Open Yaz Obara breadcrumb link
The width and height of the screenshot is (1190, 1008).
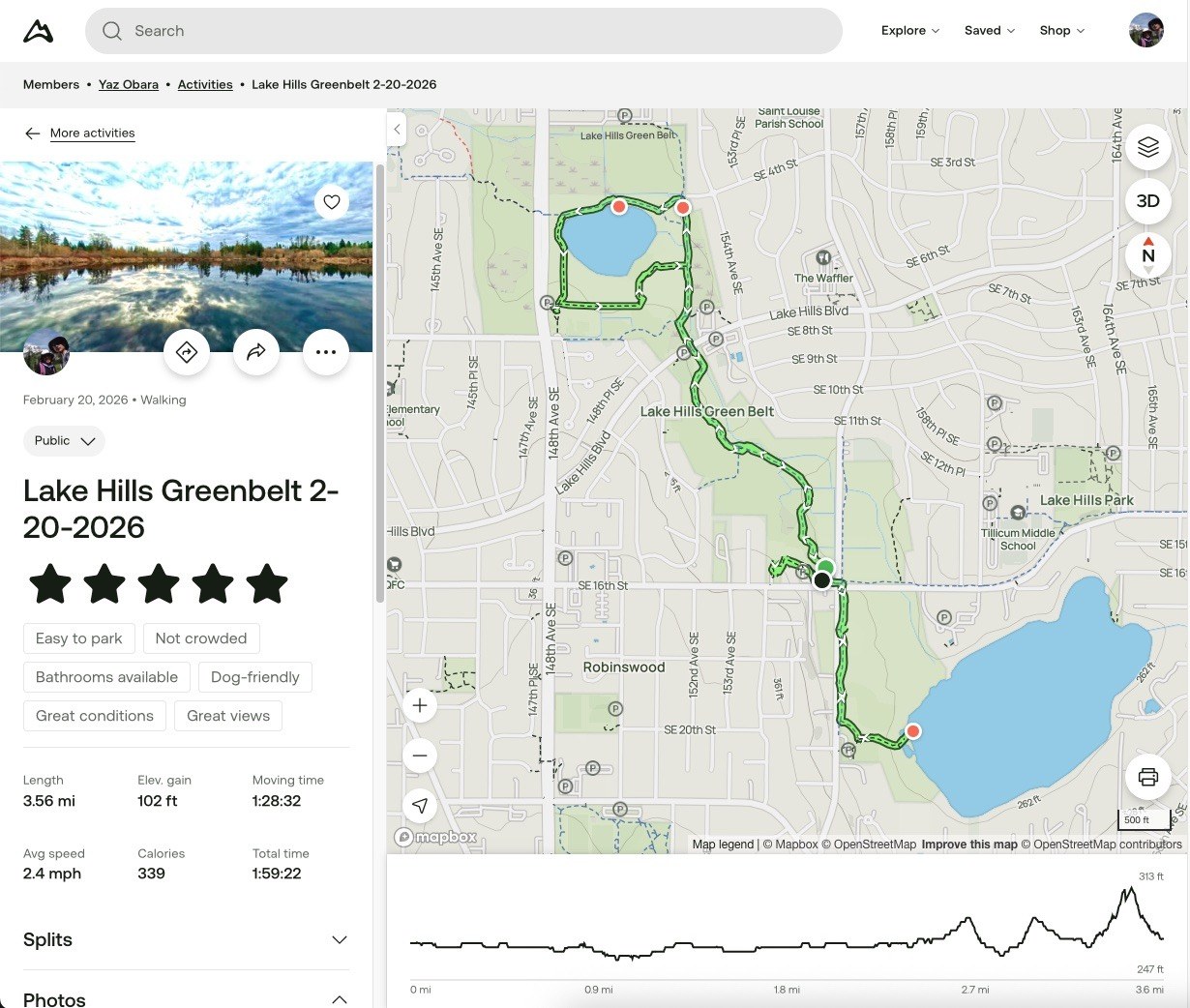click(128, 85)
